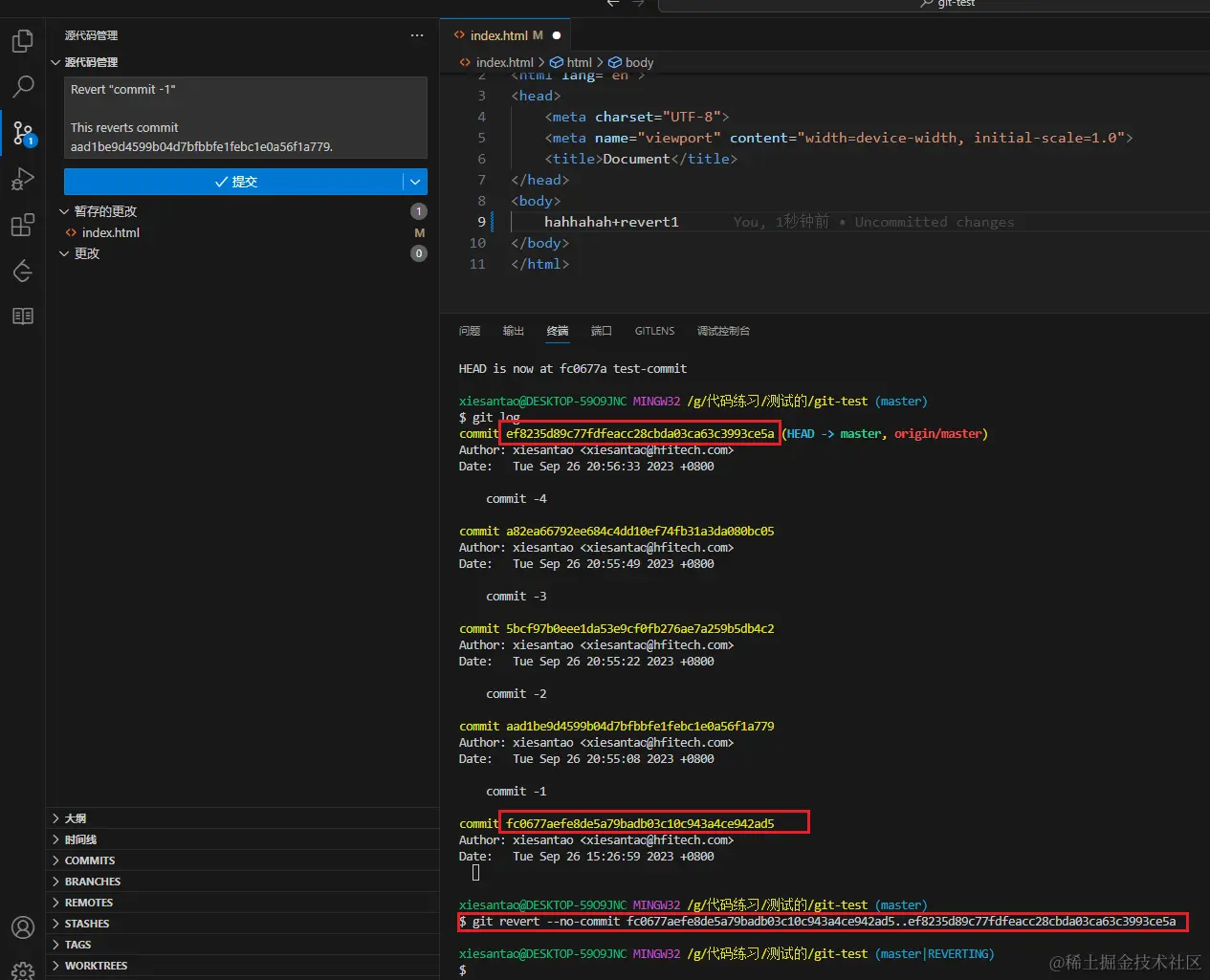This screenshot has height=980, width=1210.
Task: Open the Extensions view icon
Action: [x=22, y=226]
